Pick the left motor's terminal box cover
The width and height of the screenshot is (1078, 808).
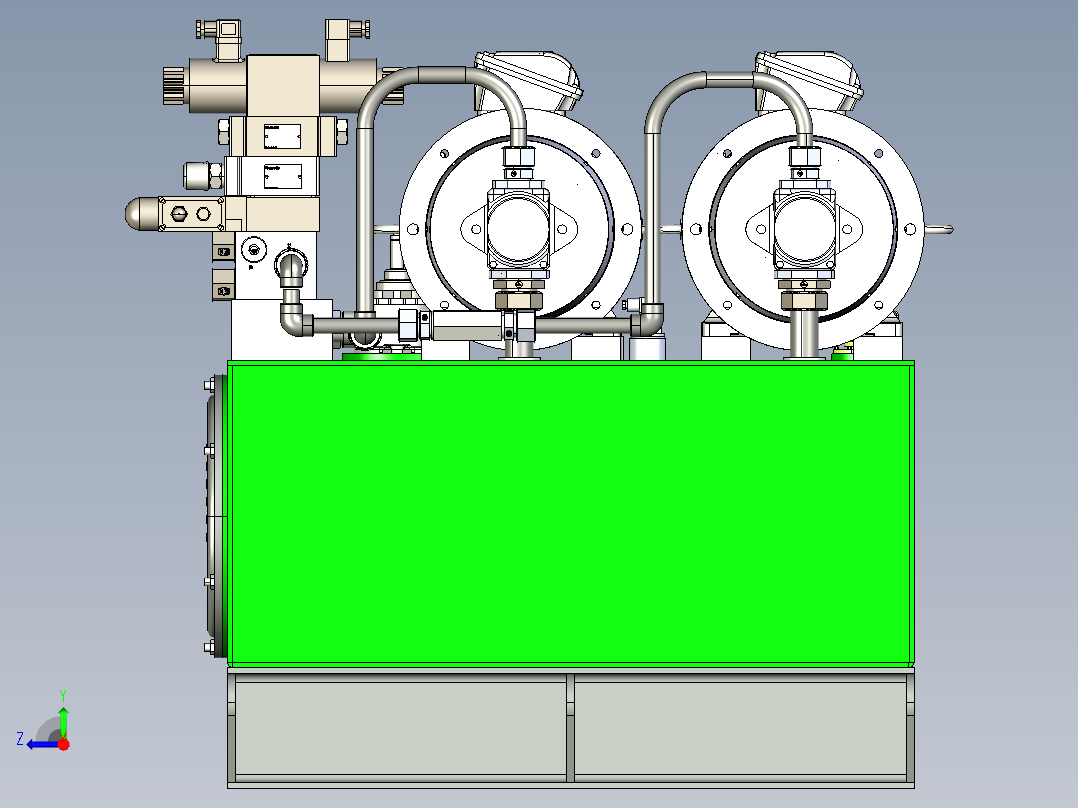point(529,79)
